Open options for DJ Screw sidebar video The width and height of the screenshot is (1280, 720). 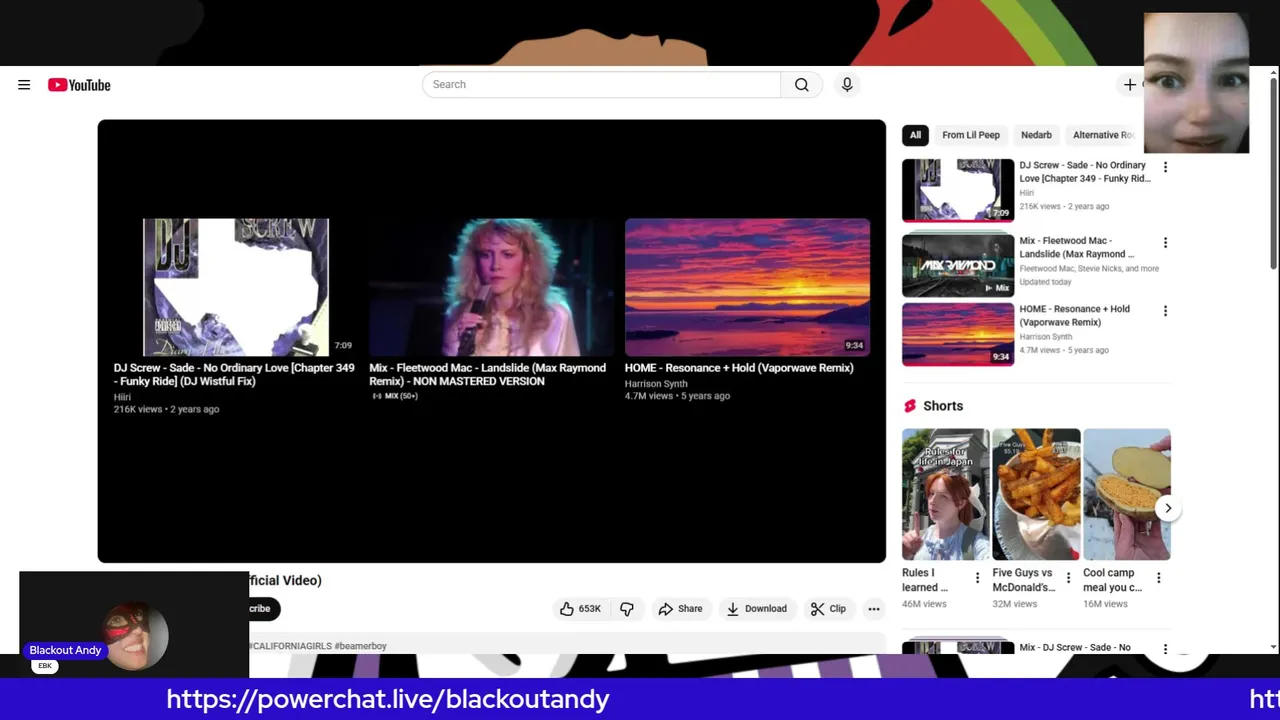coord(1165,167)
